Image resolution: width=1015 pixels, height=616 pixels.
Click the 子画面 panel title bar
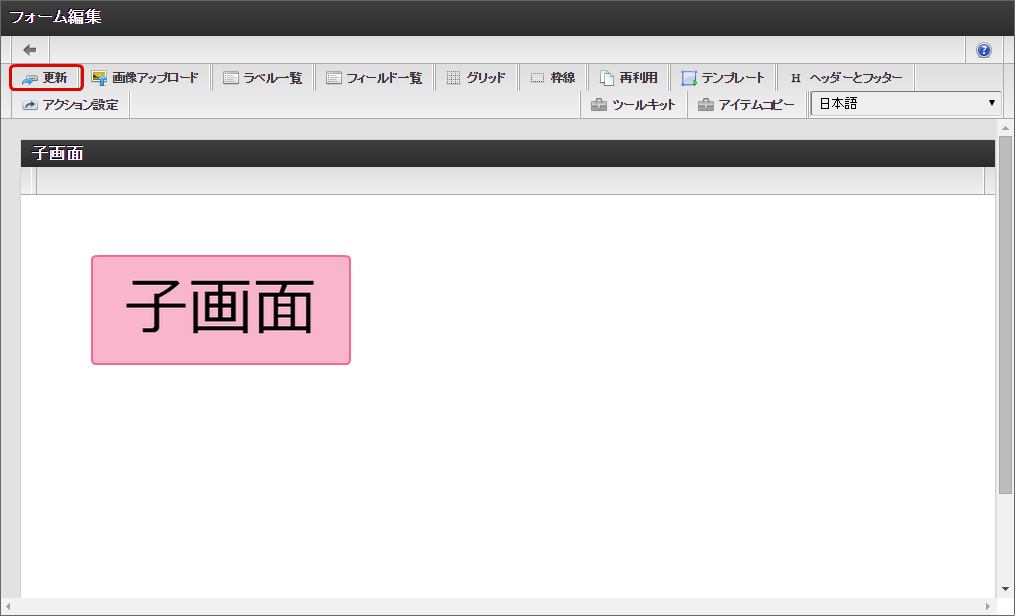[x=508, y=153]
